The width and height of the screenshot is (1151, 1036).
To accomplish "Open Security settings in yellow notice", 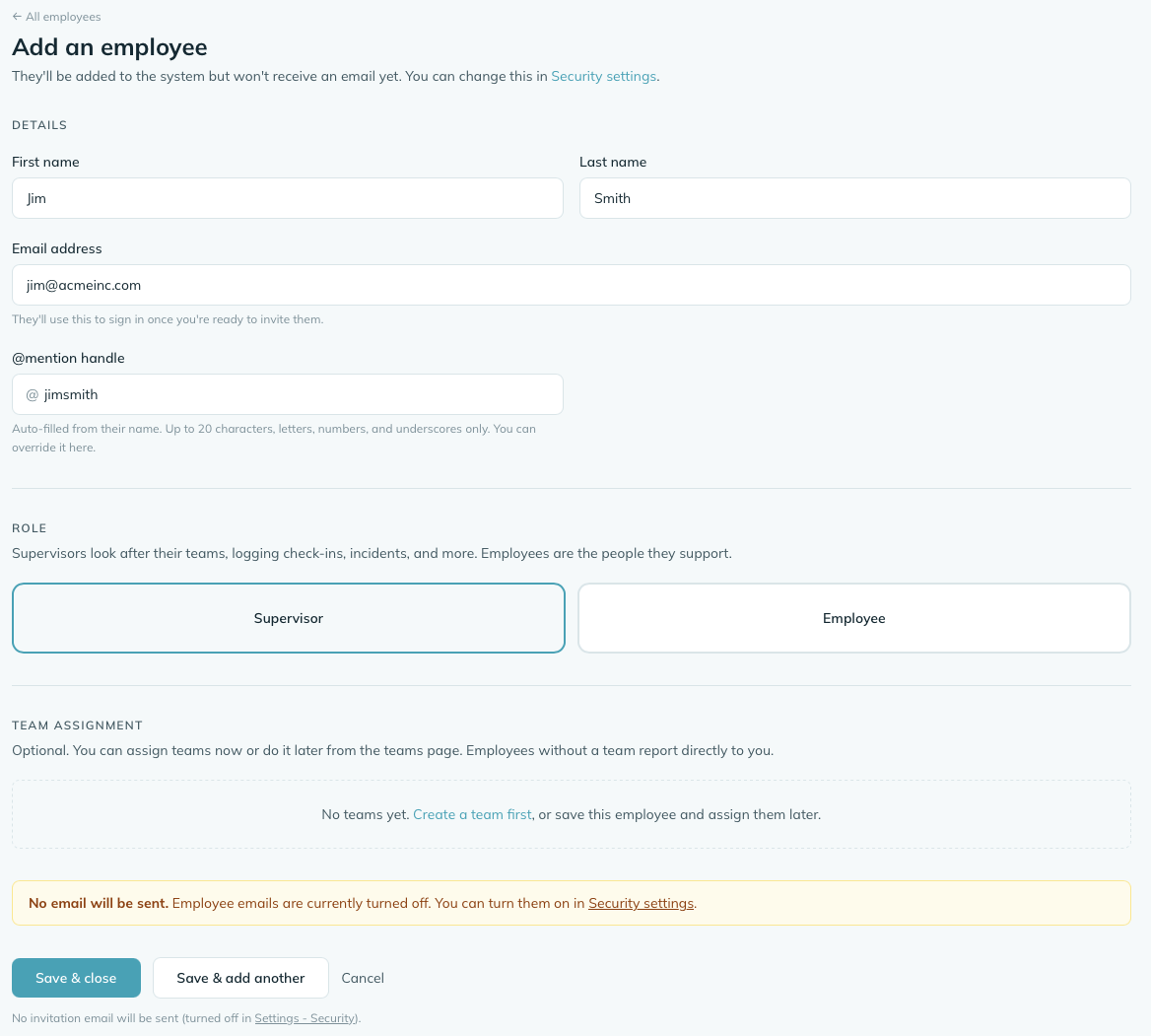I will click(641, 903).
